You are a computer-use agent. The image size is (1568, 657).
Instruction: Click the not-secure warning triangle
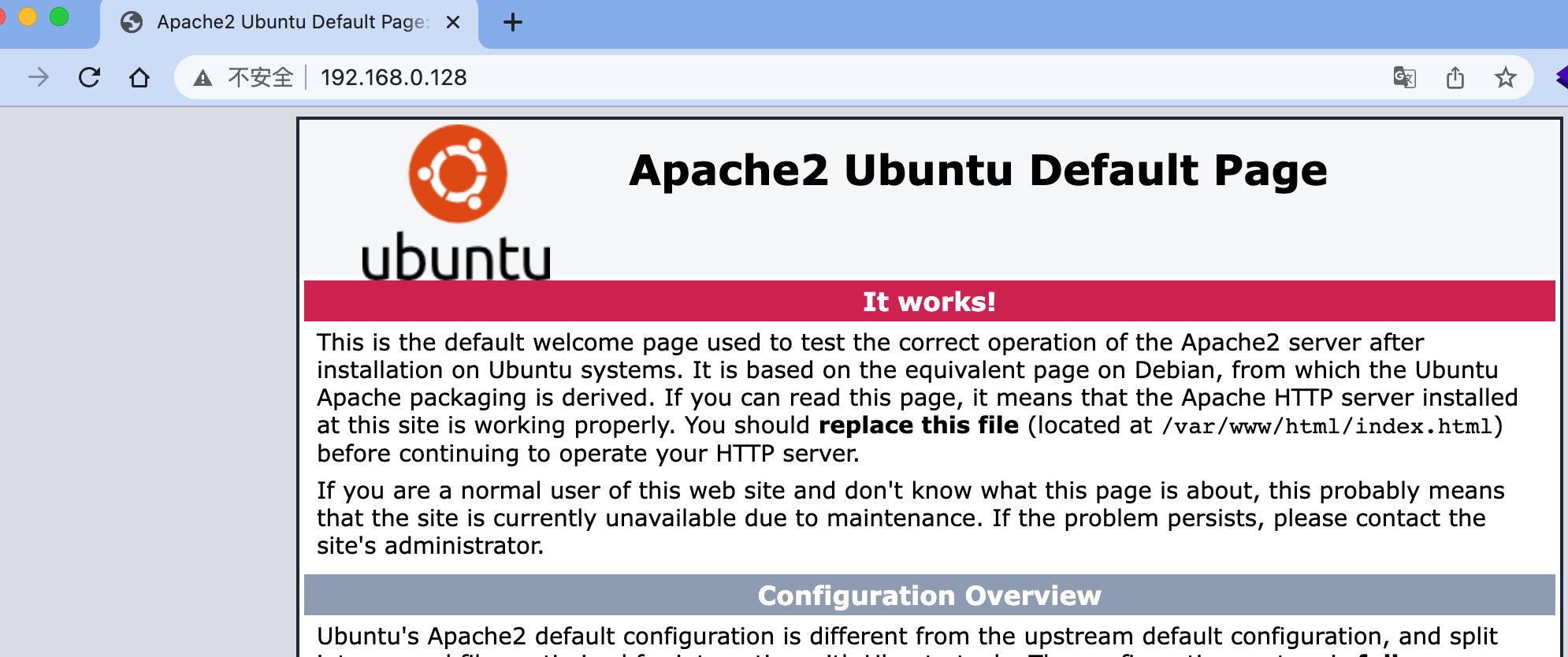coord(203,77)
